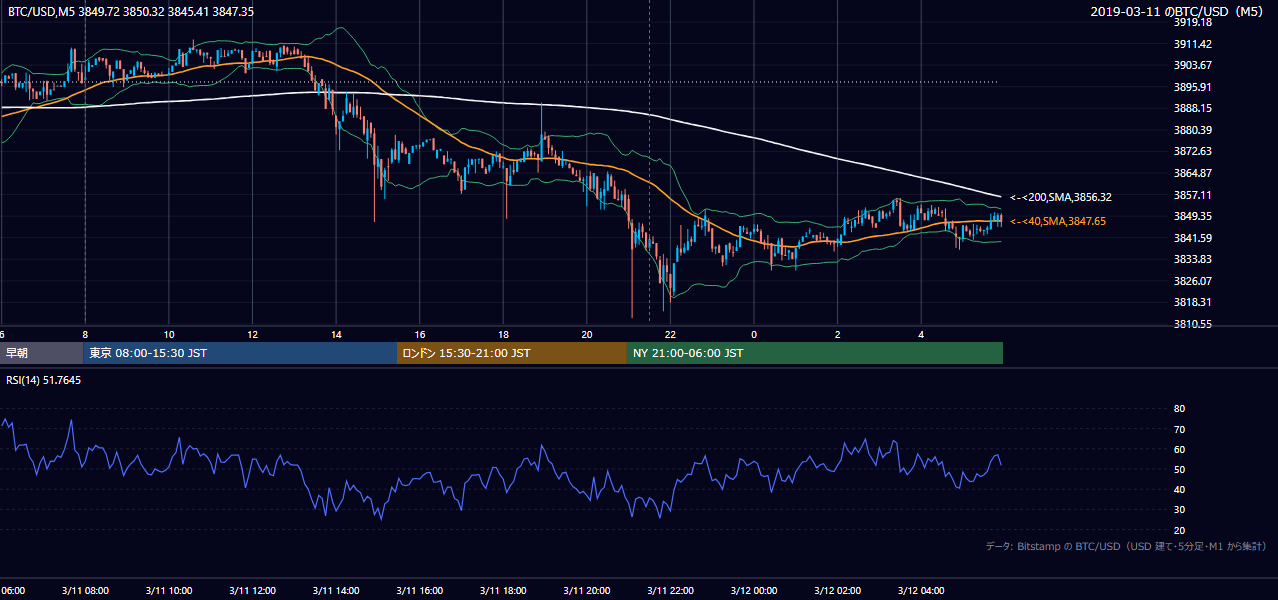The image size is (1278, 600).
Task: Click RSI axis level 50
Action: (x=1179, y=469)
